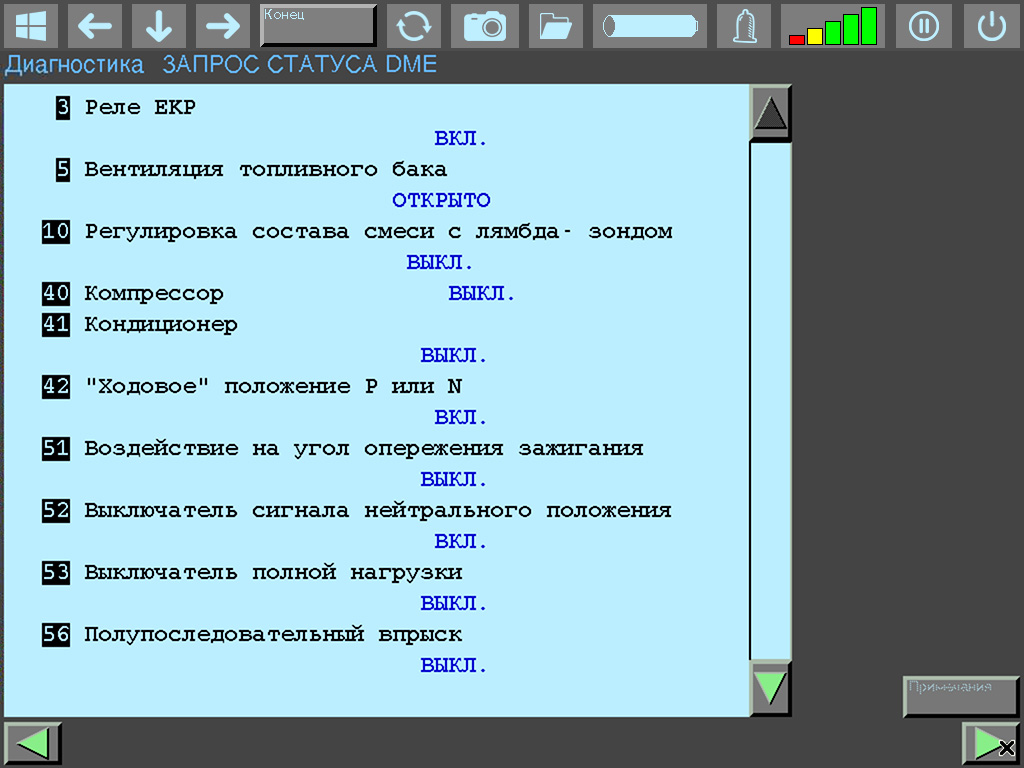
Task: Click the battery voltage gauge icon
Action: point(649,26)
